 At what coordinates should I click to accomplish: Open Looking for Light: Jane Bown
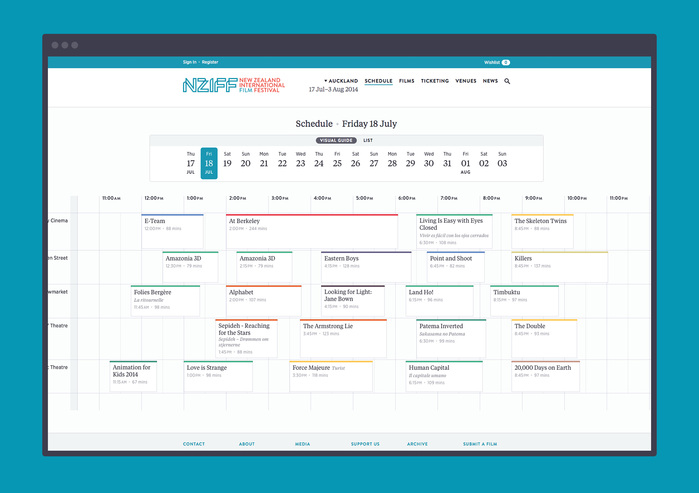353,300
